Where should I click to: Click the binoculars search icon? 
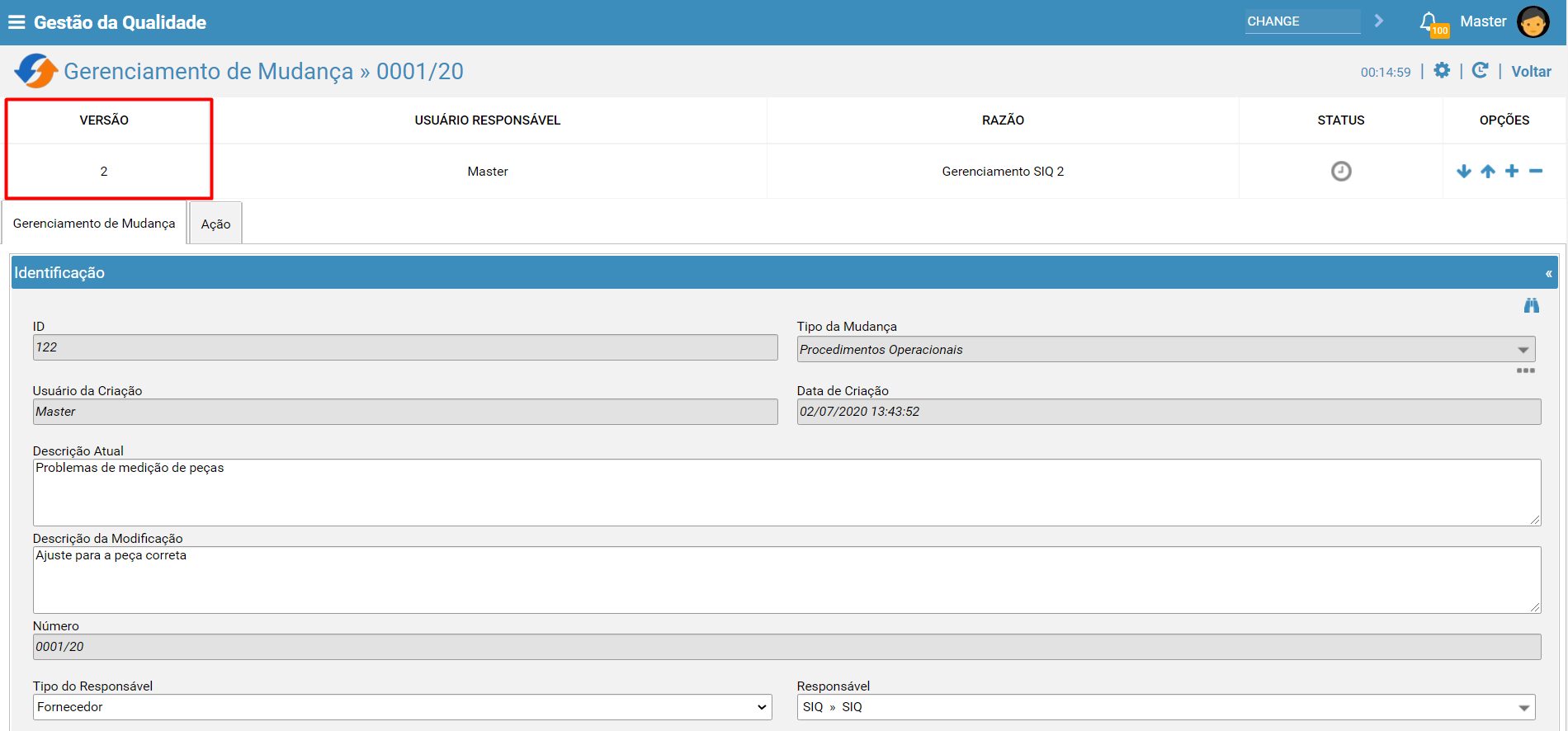1532,305
